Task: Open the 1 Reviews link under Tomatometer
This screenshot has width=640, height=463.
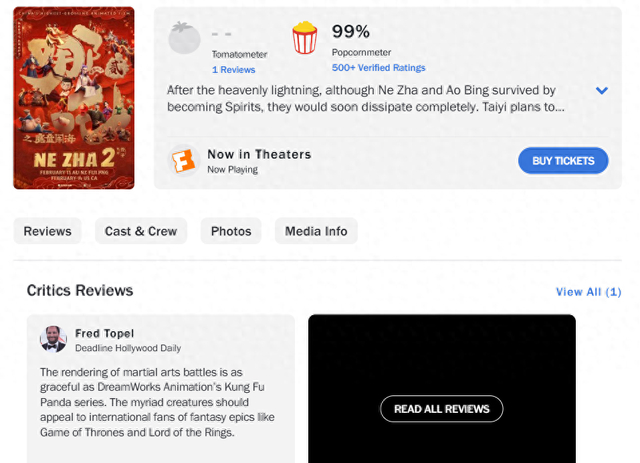Action: [x=233, y=70]
